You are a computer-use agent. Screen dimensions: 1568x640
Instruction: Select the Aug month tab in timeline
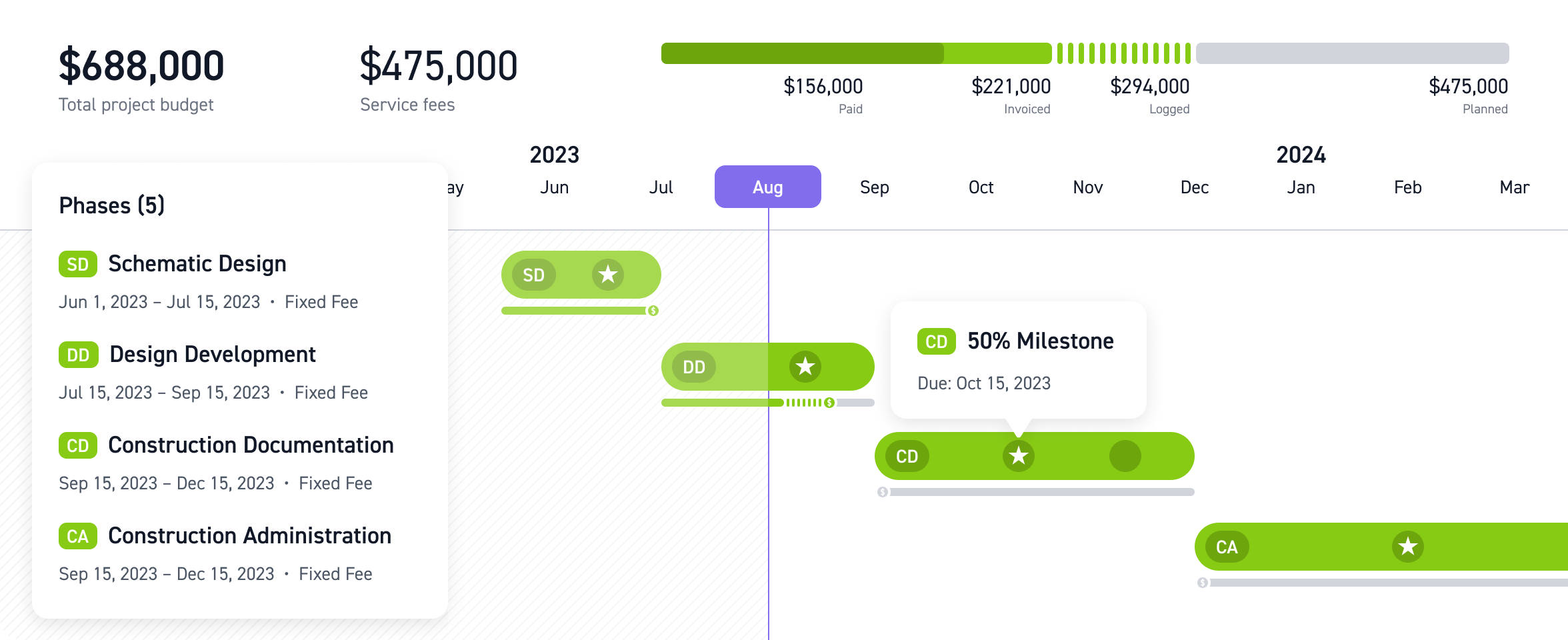click(x=767, y=187)
